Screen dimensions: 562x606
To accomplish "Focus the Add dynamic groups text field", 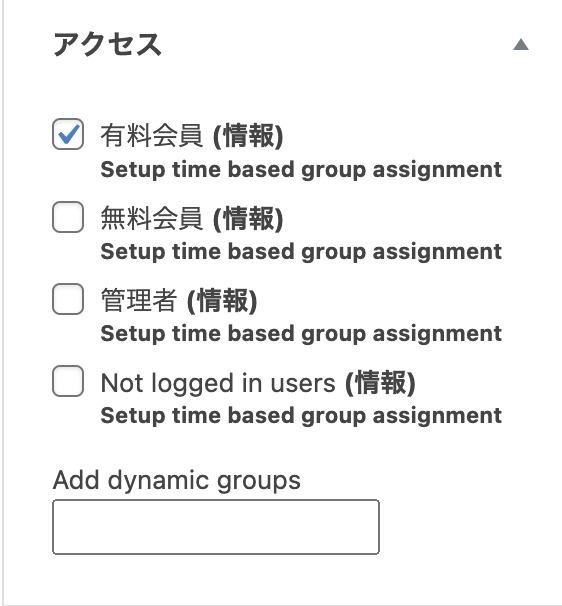I will pos(216,527).
